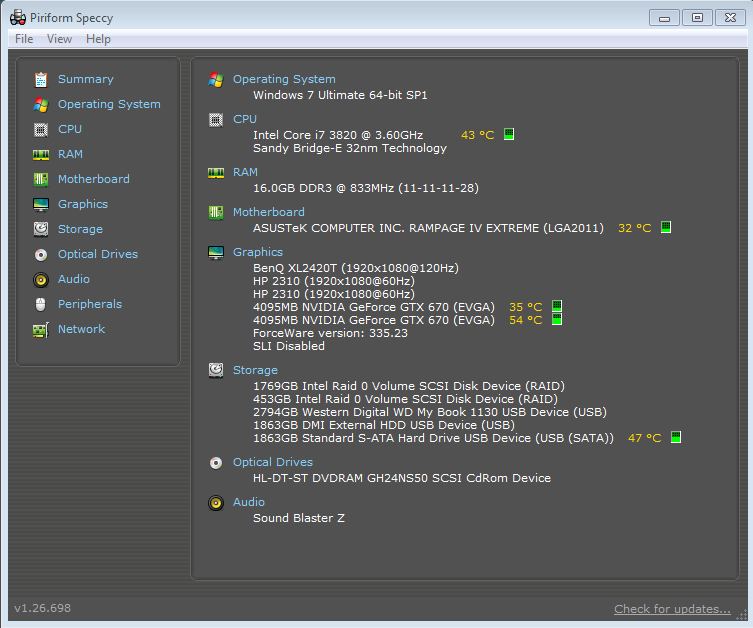Click the Graphics monitor icon in sidebar
Image resolution: width=753 pixels, height=628 pixels.
pos(41,205)
